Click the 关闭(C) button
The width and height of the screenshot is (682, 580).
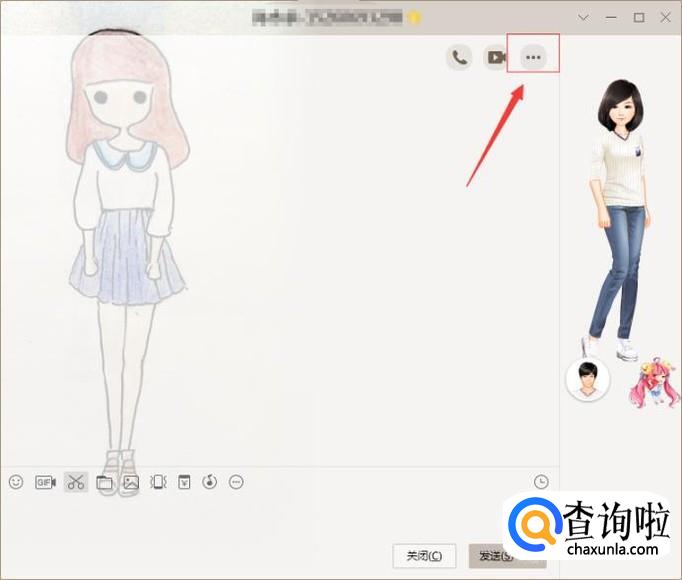[x=424, y=556]
